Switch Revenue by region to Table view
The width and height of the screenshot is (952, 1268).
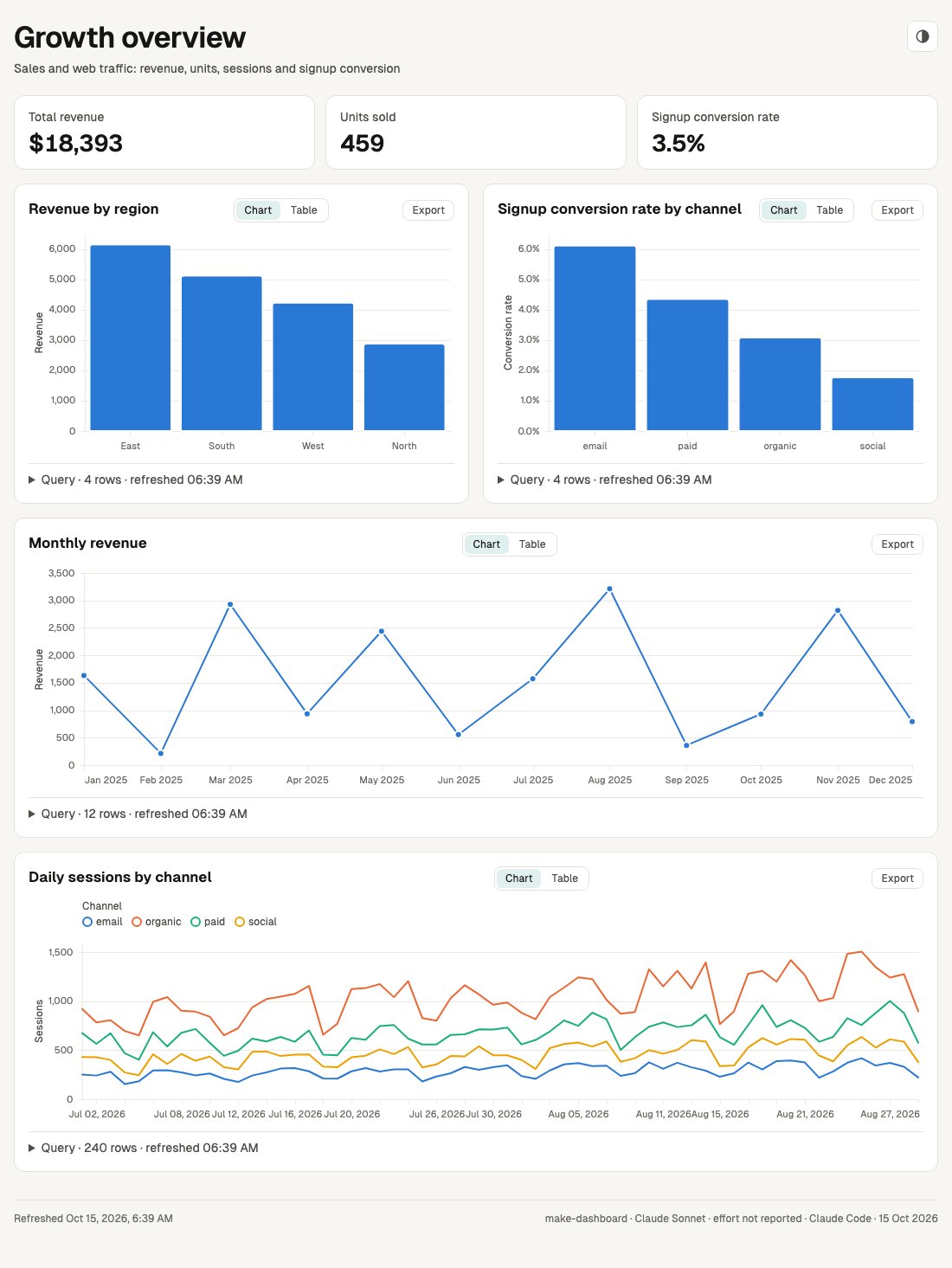(x=304, y=210)
